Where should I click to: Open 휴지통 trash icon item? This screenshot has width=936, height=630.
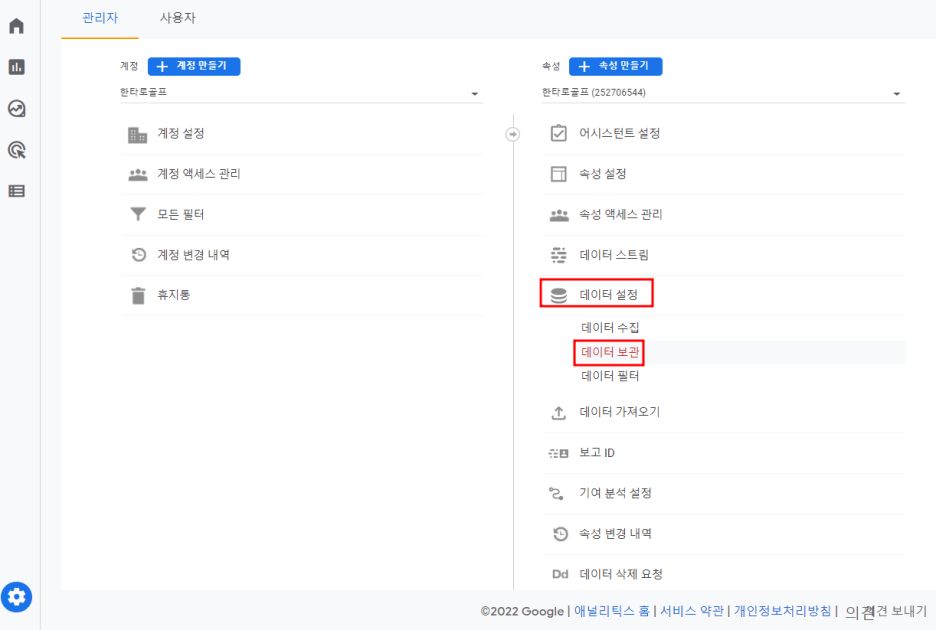[302, 295]
